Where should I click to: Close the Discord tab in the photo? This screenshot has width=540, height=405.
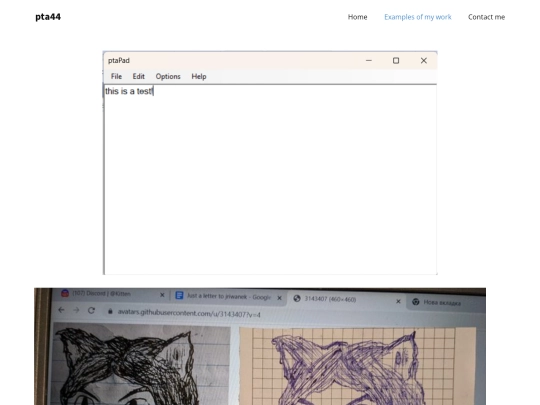coord(162,295)
